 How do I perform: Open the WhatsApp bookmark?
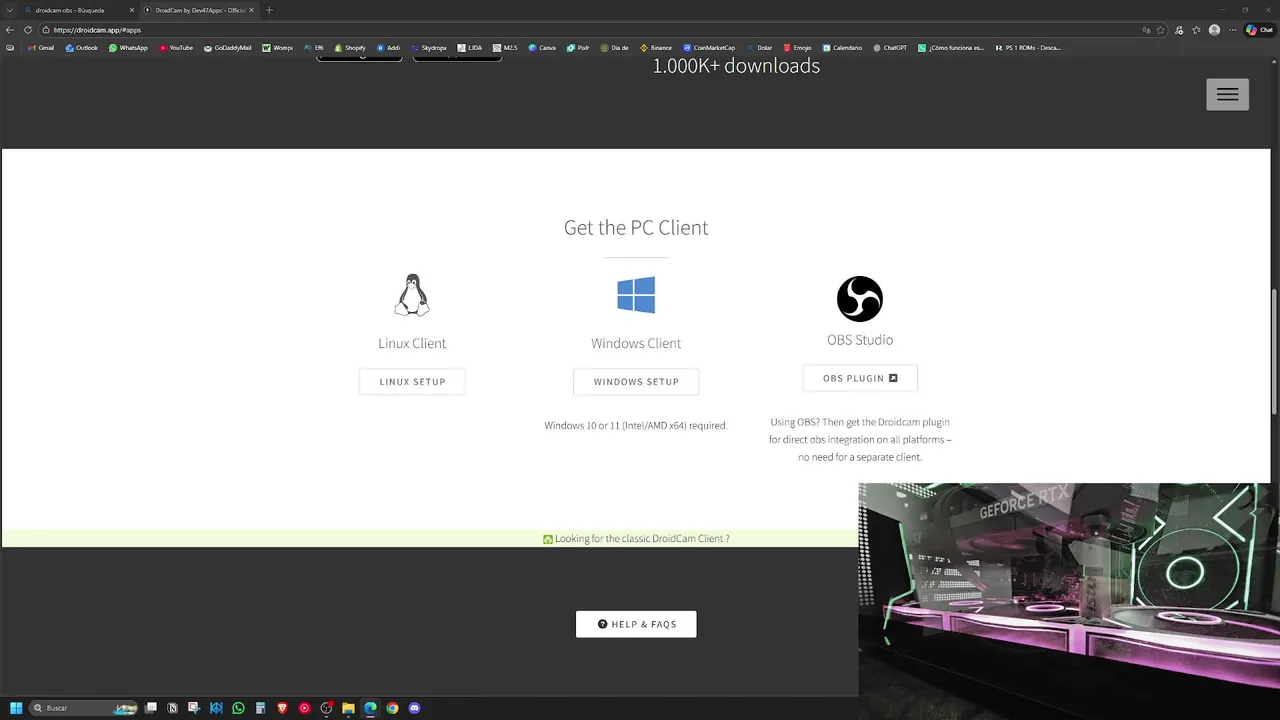[x=128, y=48]
